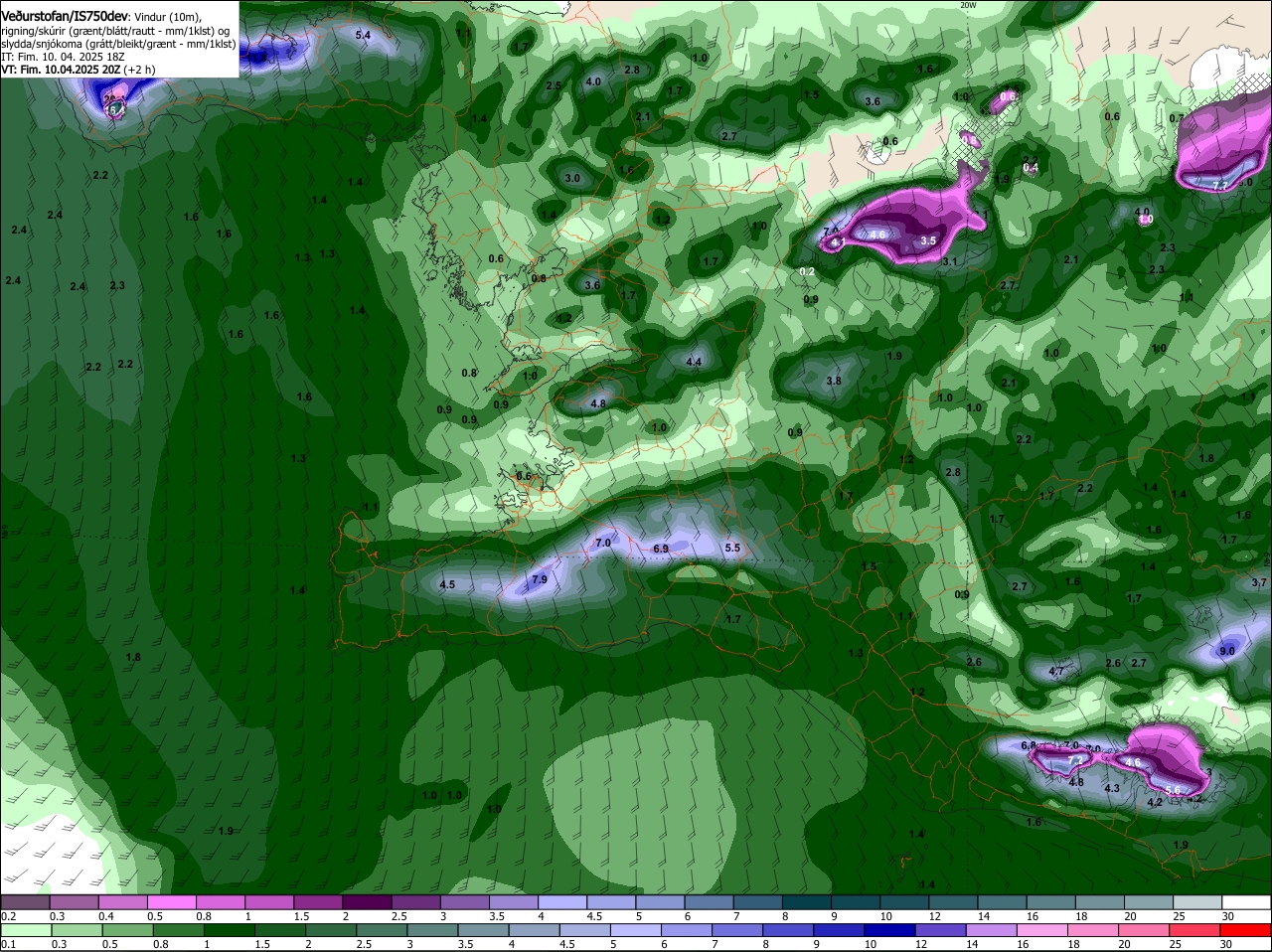
Task: Click the palest green swatch above 0.1 in rain legend
Action: [25, 930]
